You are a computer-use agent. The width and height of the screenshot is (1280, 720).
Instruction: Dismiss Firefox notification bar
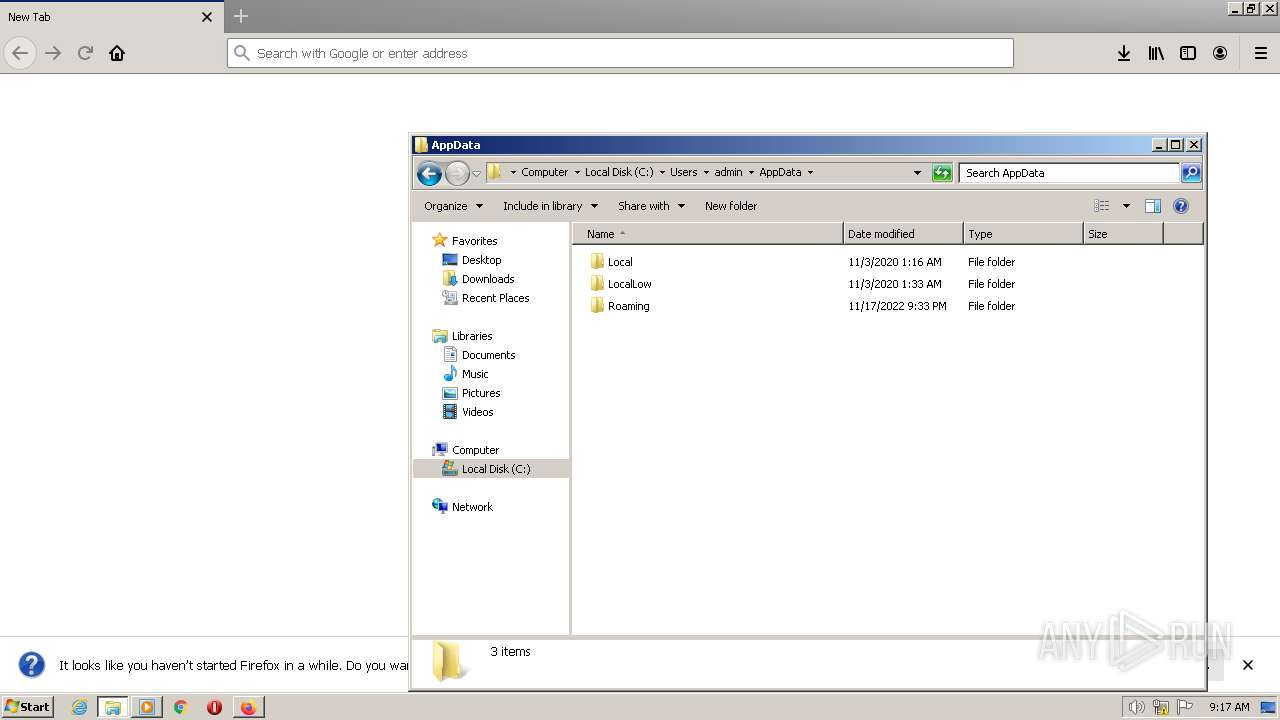[1248, 665]
